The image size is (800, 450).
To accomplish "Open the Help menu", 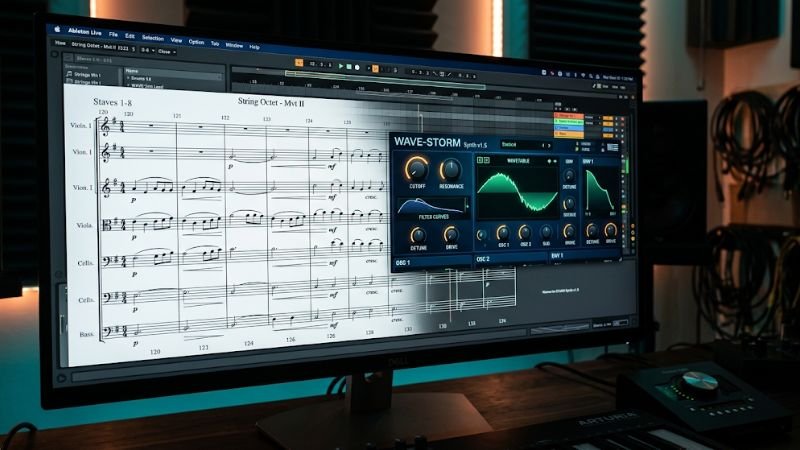I will tap(254, 47).
